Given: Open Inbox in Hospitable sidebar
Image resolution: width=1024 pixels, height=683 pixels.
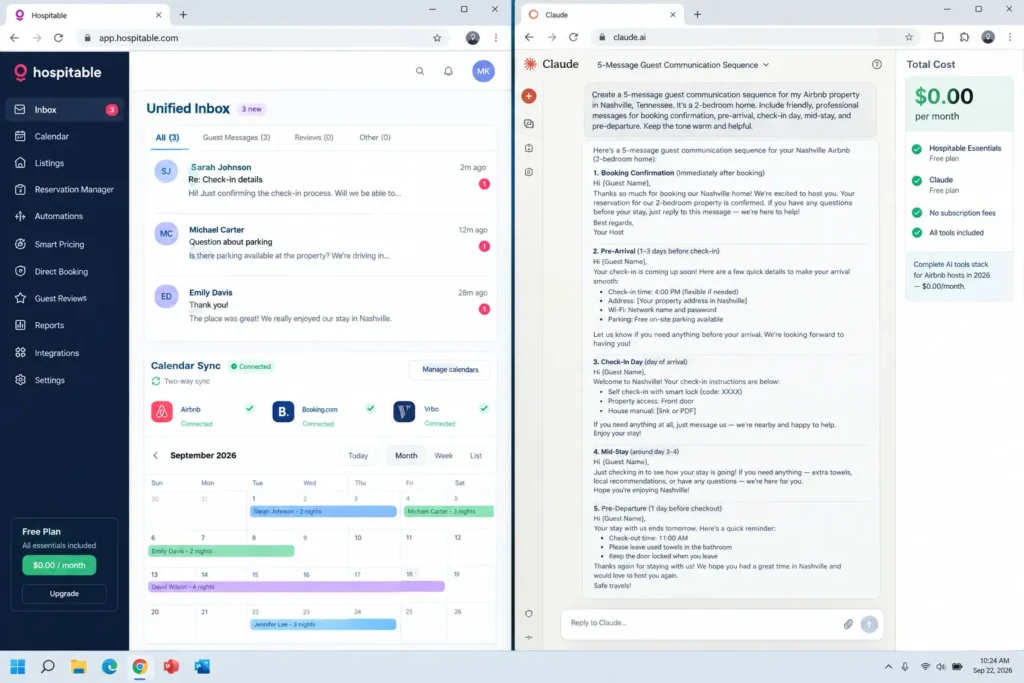Looking at the screenshot, I should (x=64, y=110).
